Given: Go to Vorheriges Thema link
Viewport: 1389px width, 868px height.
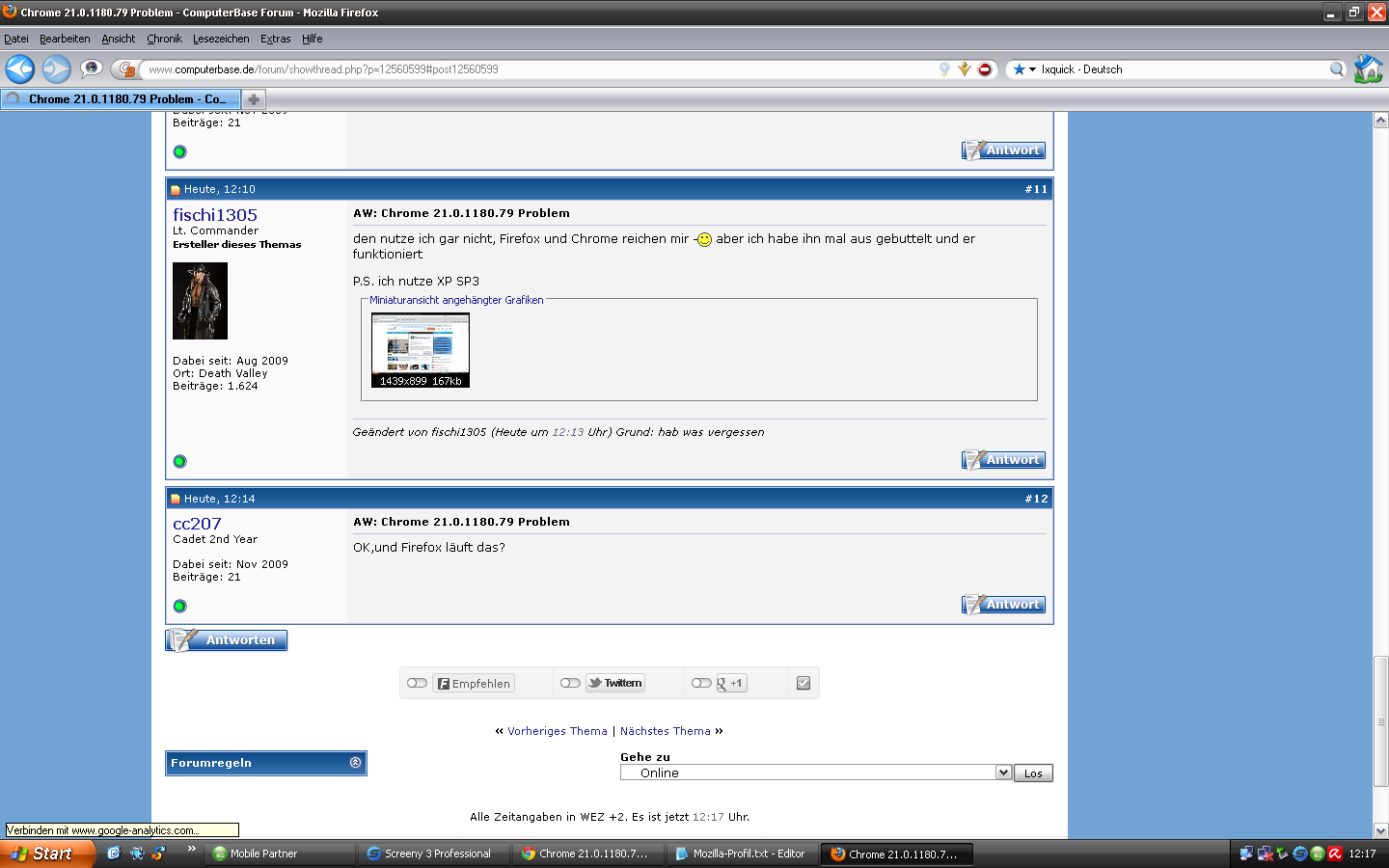Looking at the screenshot, I should [558, 731].
